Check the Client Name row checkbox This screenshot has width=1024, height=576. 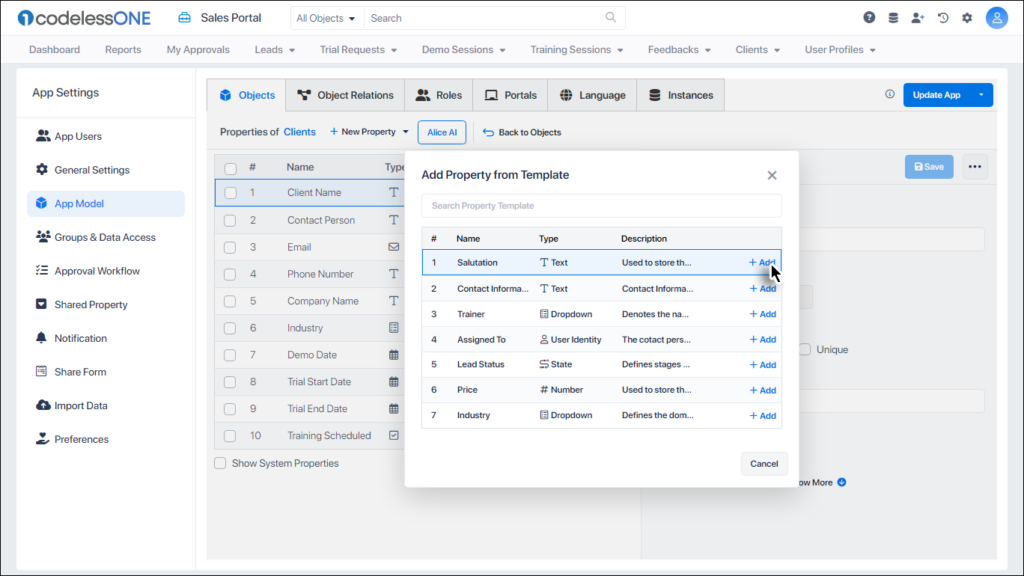point(231,193)
